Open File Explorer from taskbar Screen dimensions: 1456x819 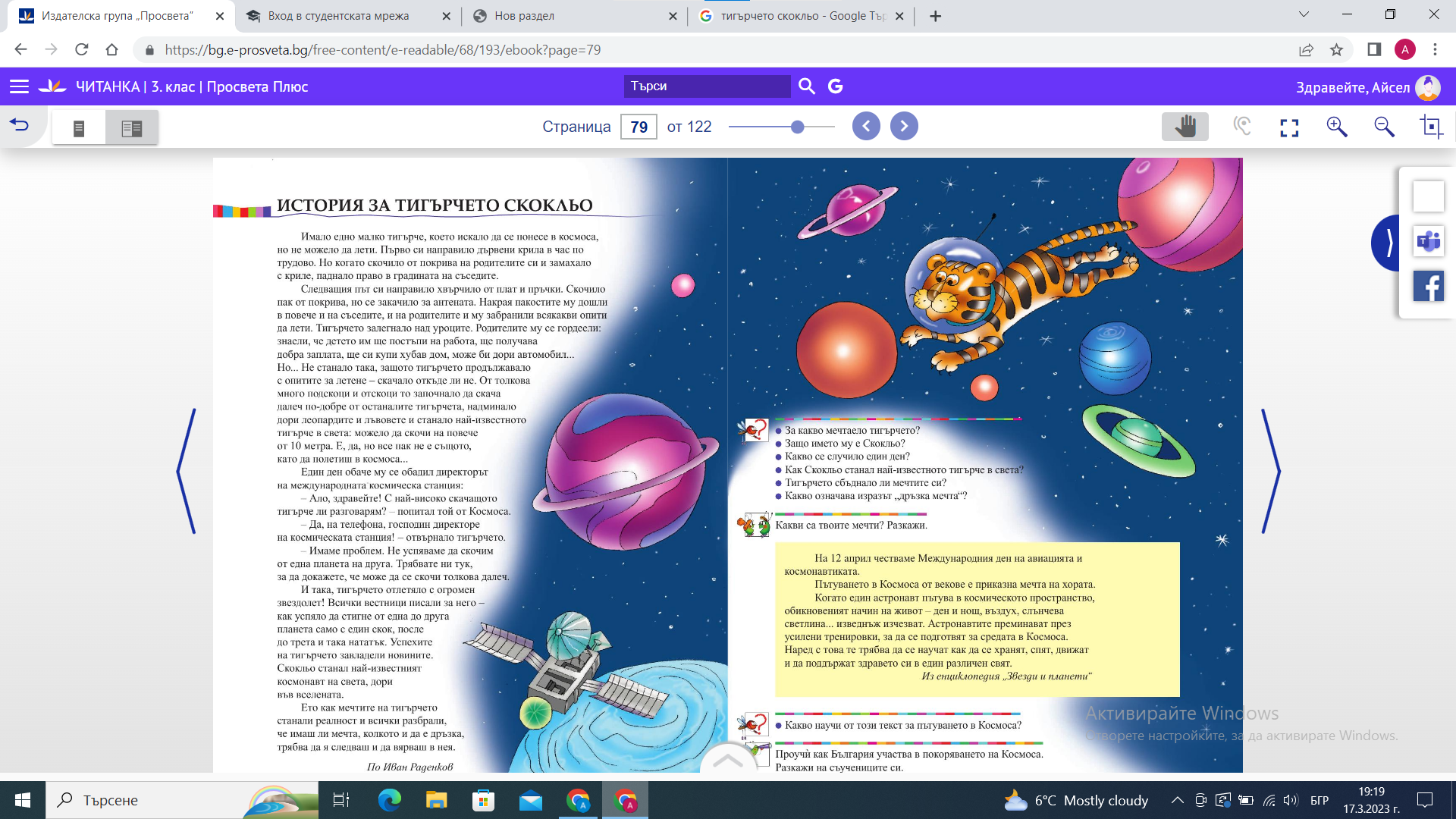[436, 800]
